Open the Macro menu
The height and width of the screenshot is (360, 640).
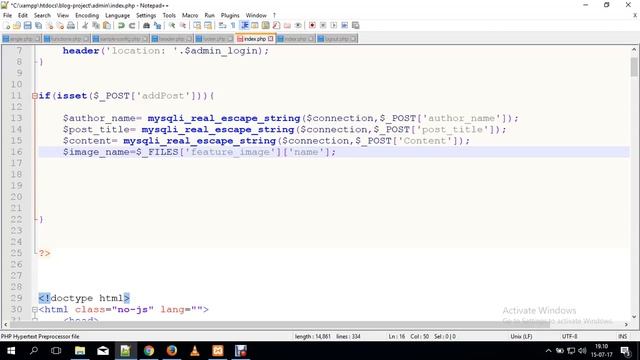point(190,15)
